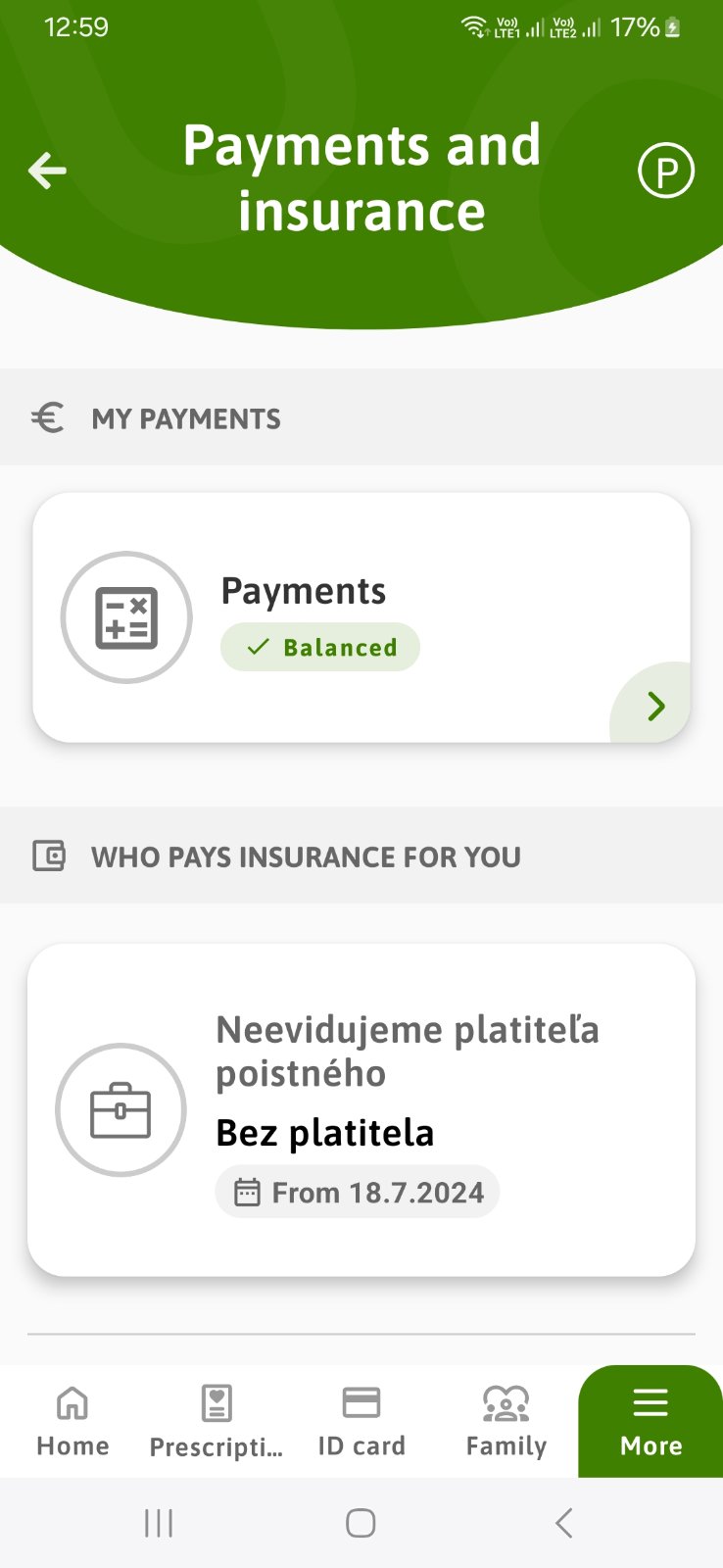Open the ID card tab
The height and width of the screenshot is (1568, 723).
[361, 1421]
